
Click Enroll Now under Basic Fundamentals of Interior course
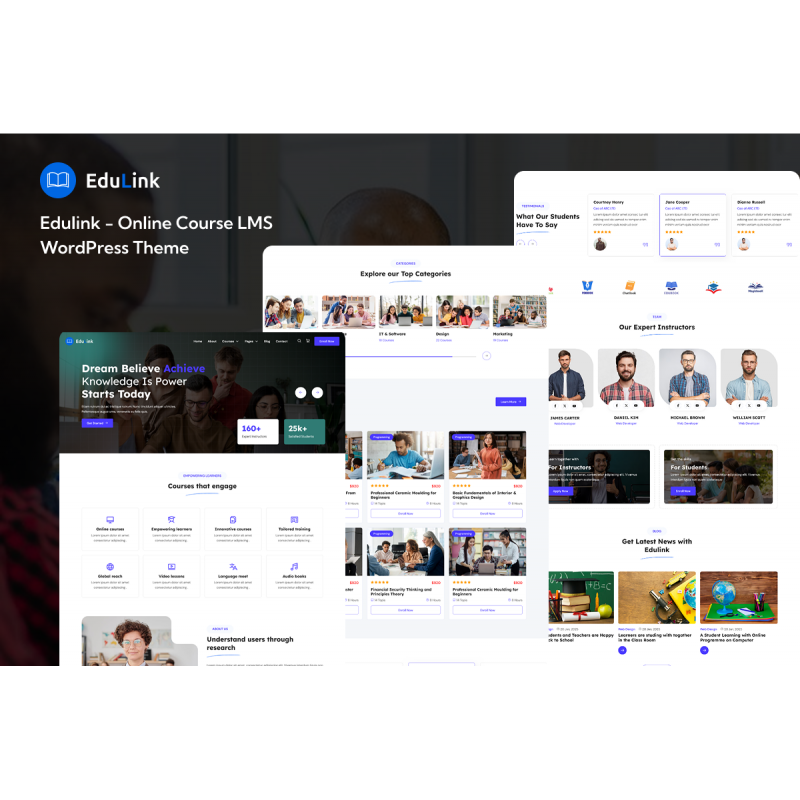487,513
